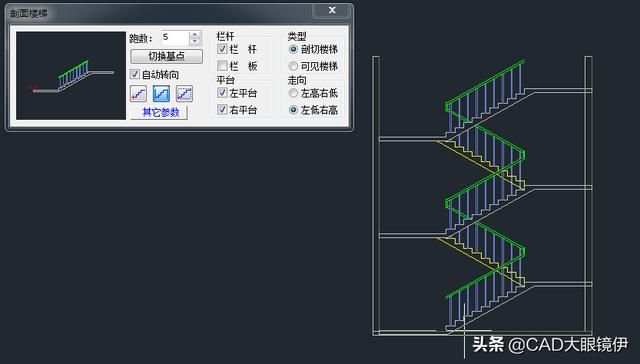This screenshot has width=640, height=364.
Task: Select the highlighted middle stair style icon
Action: click(x=161, y=94)
